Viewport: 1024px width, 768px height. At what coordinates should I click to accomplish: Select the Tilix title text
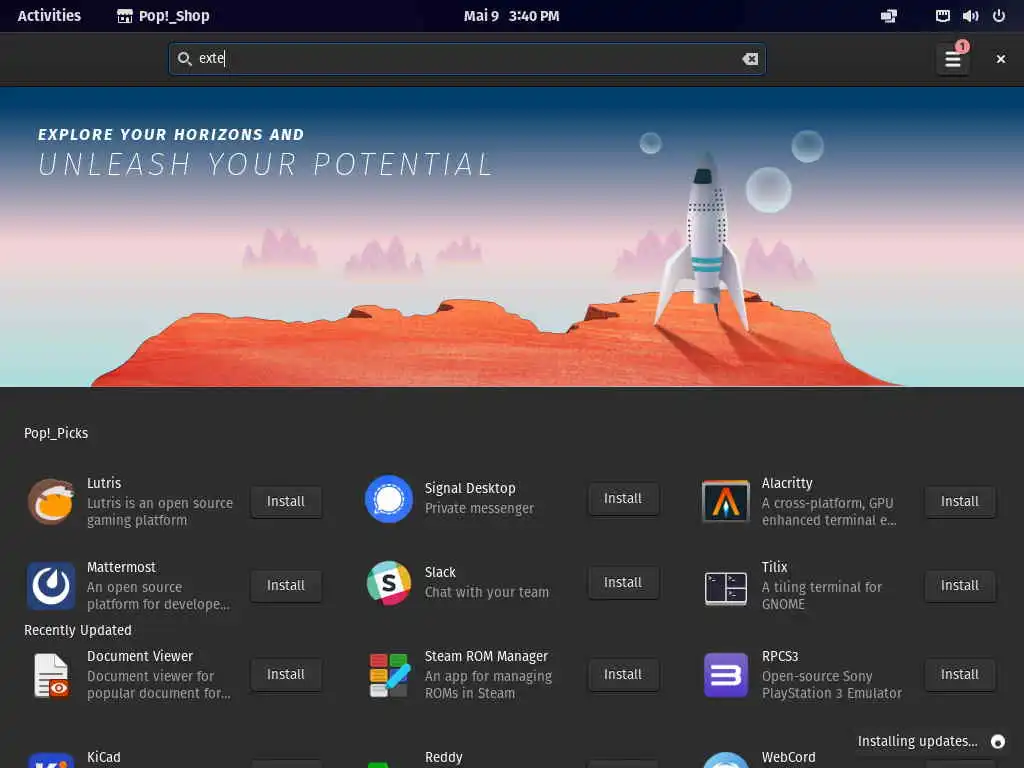(x=775, y=567)
